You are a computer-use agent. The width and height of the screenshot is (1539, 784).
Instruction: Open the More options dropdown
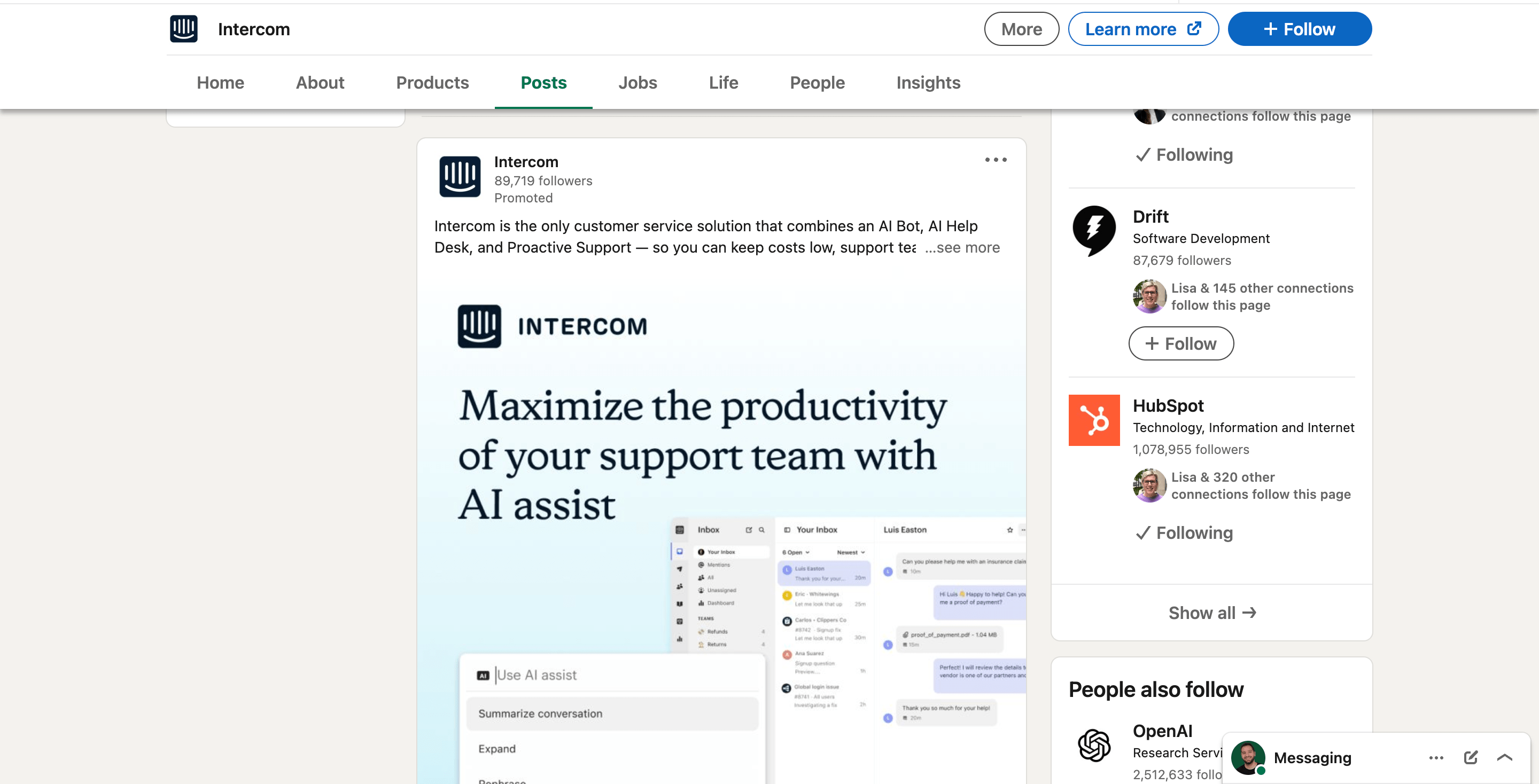tap(1021, 28)
